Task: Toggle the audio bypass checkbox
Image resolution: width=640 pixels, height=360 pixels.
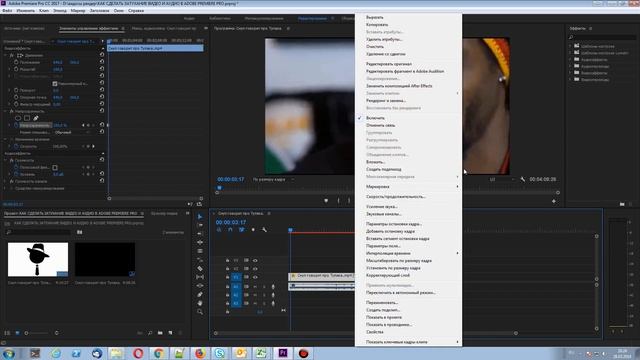Action: click(x=55, y=167)
